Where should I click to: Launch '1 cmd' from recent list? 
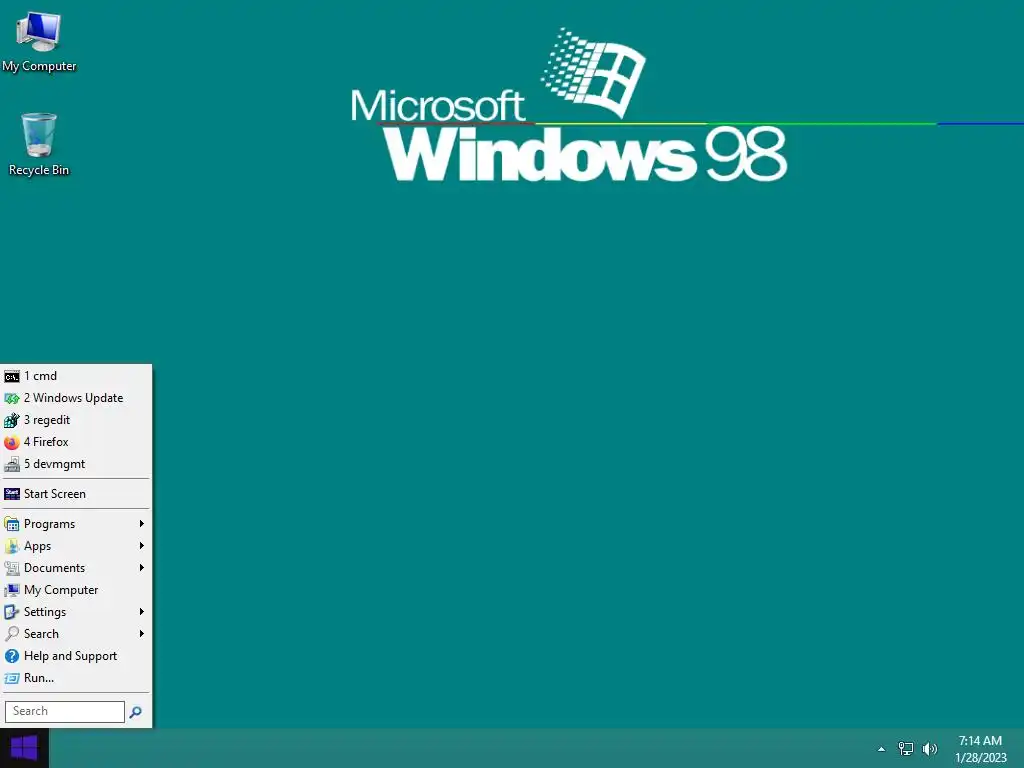[x=76, y=376]
